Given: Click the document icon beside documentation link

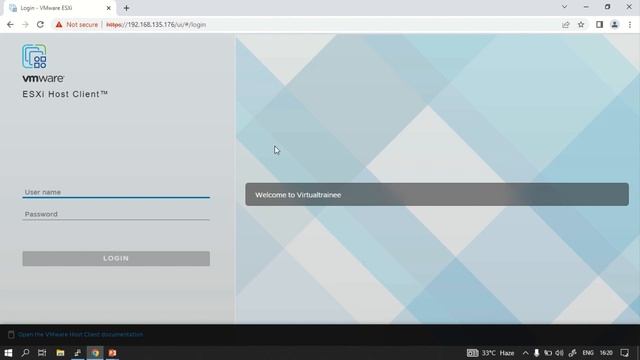Looking at the screenshot, I should click(11, 335).
